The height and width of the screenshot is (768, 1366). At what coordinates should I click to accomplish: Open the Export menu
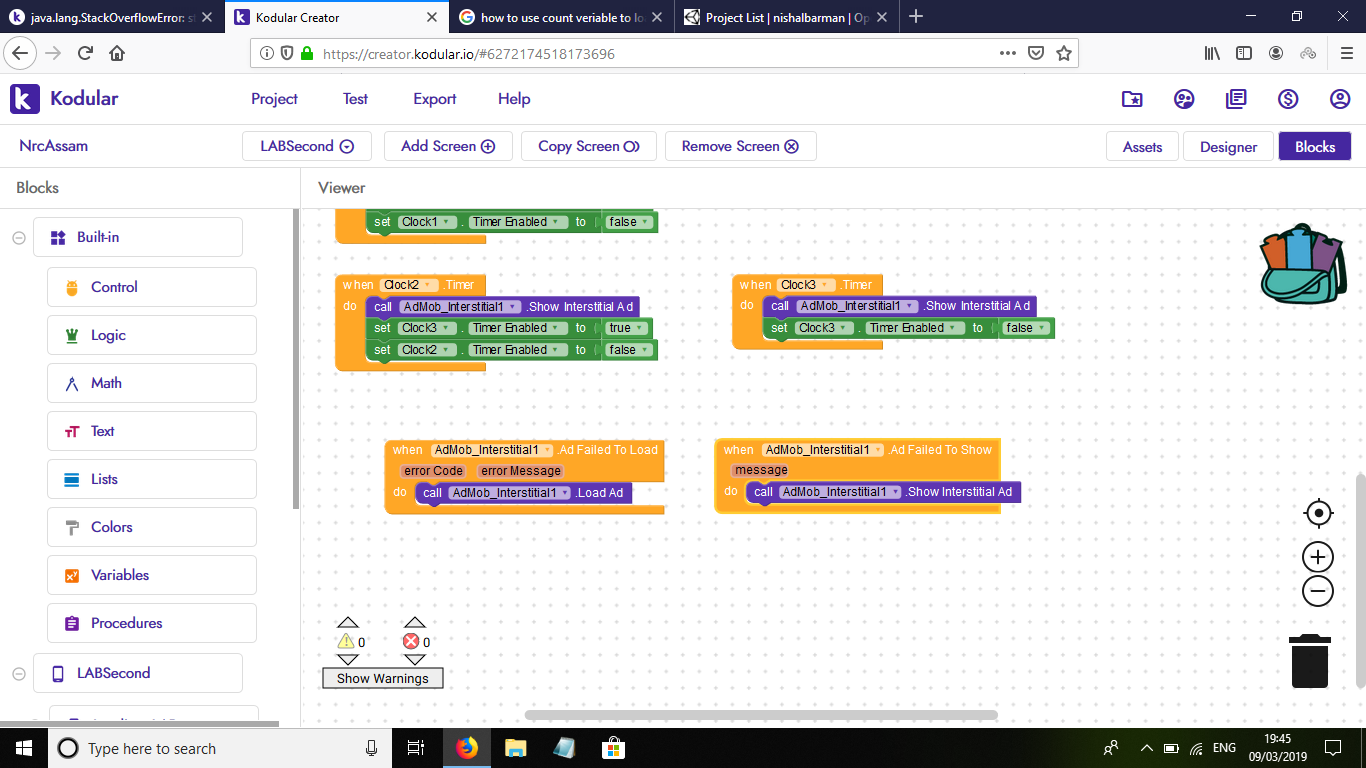point(434,99)
